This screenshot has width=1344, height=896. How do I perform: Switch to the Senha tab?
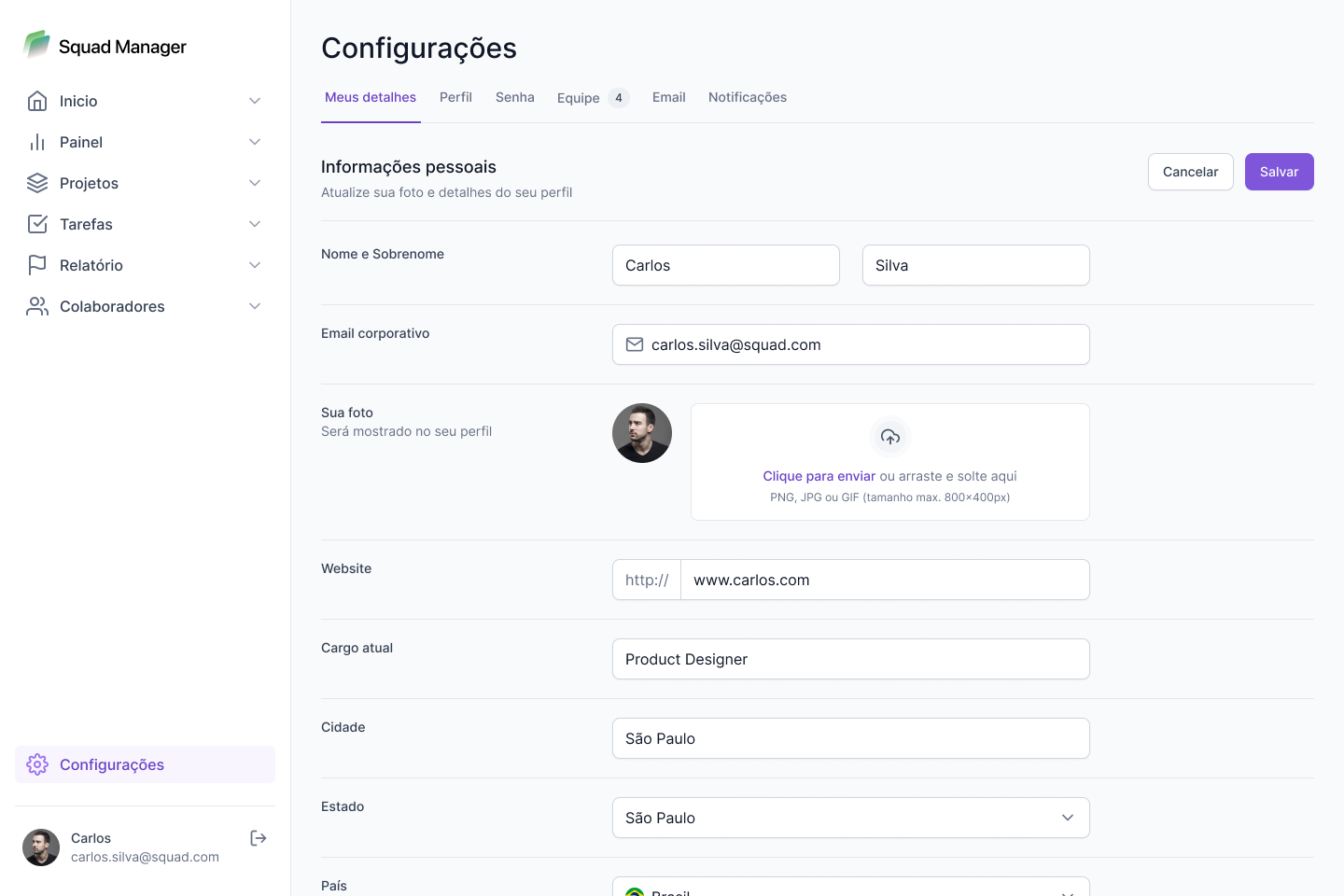[515, 97]
